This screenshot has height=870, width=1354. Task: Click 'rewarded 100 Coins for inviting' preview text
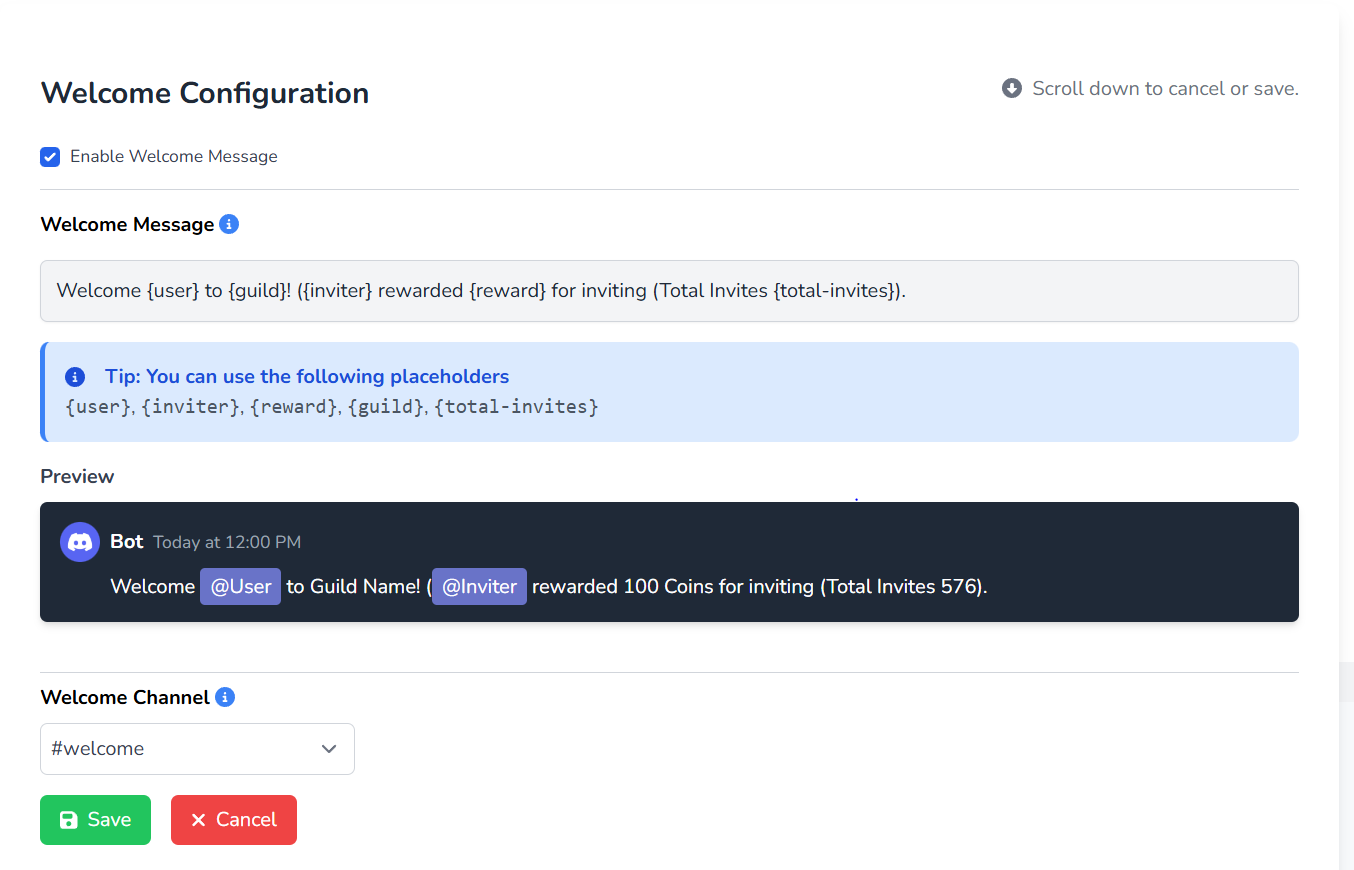(x=673, y=587)
